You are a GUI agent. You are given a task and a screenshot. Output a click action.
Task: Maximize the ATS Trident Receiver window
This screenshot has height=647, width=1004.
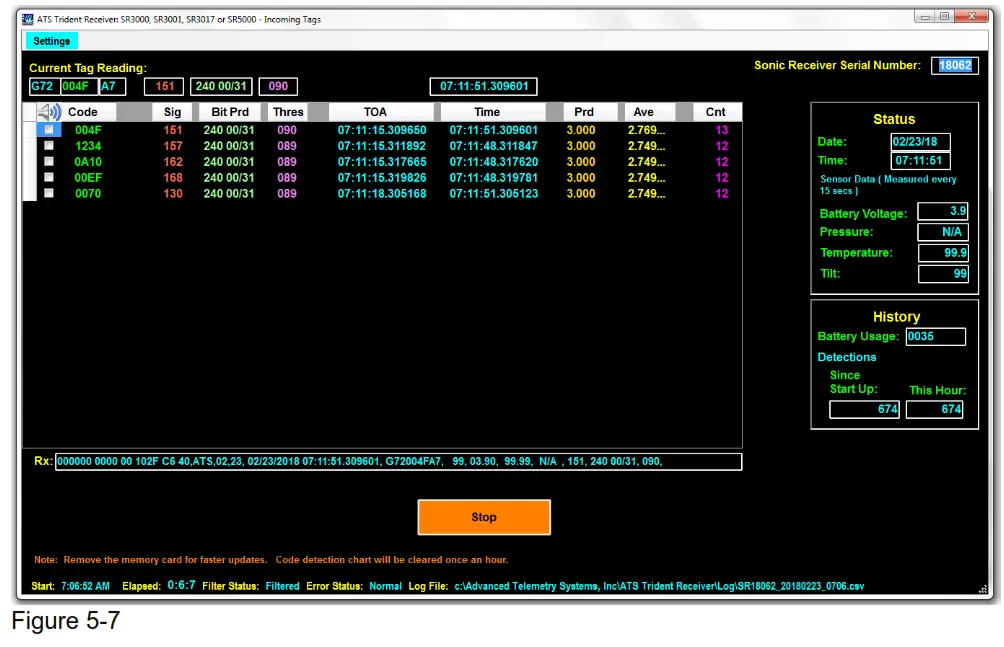[944, 17]
